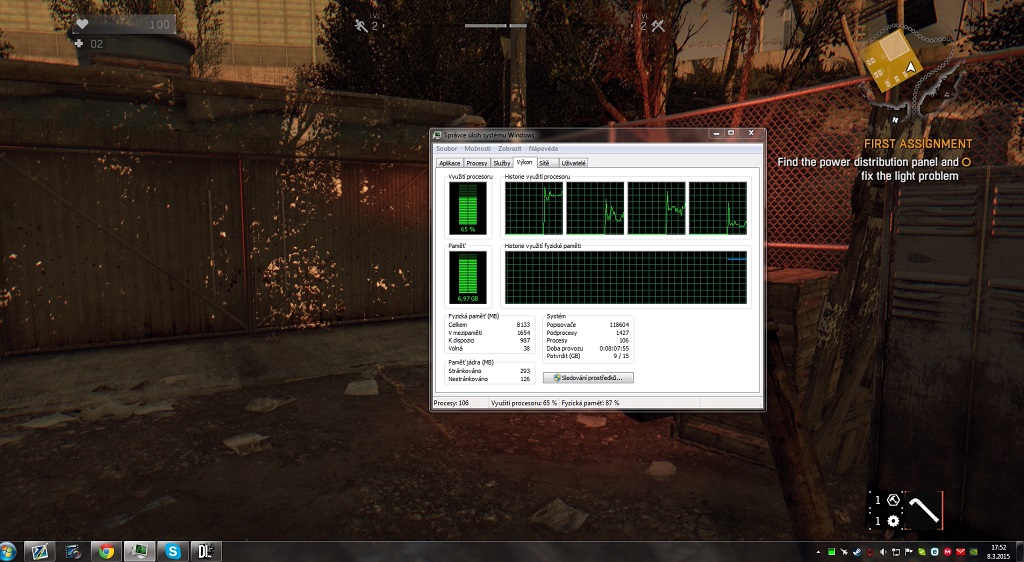Click the medkit plus icon in HUD

[79, 44]
